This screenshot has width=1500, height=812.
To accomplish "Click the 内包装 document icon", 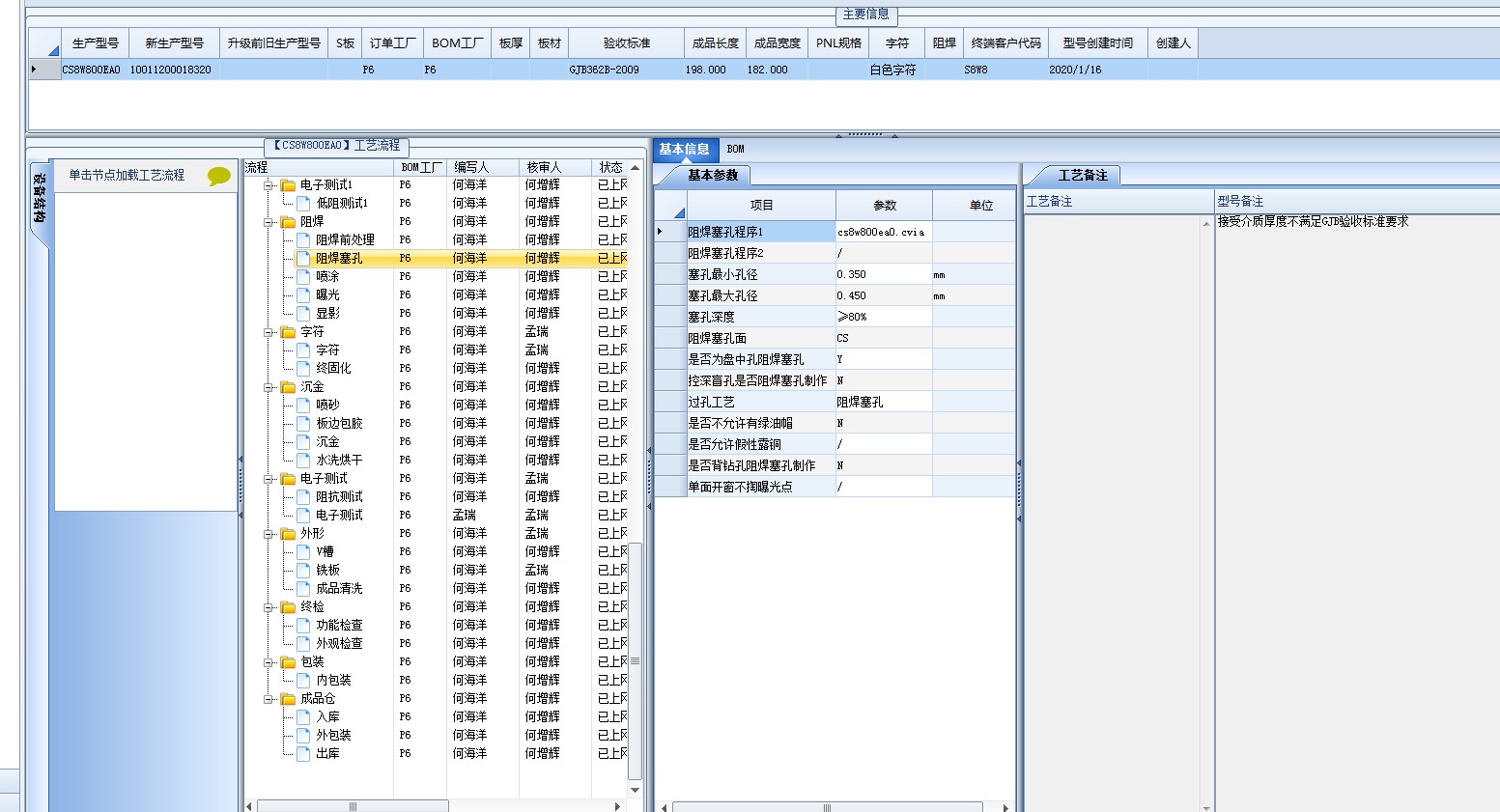I will (303, 681).
